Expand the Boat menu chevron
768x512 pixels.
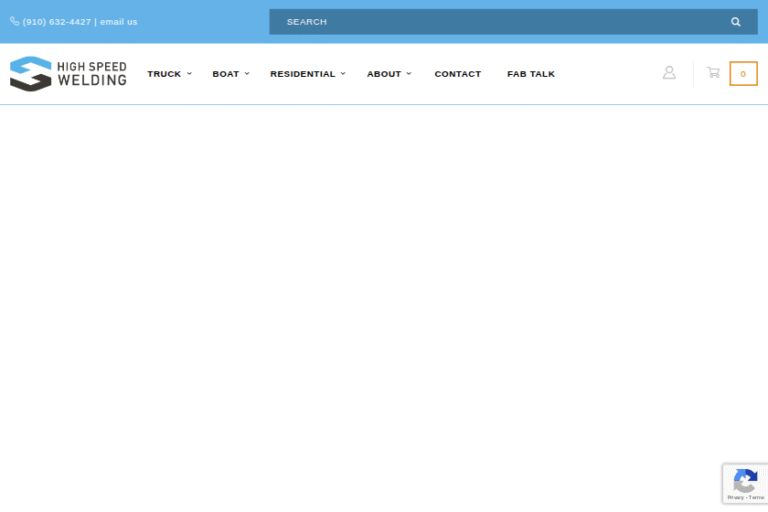247,73
